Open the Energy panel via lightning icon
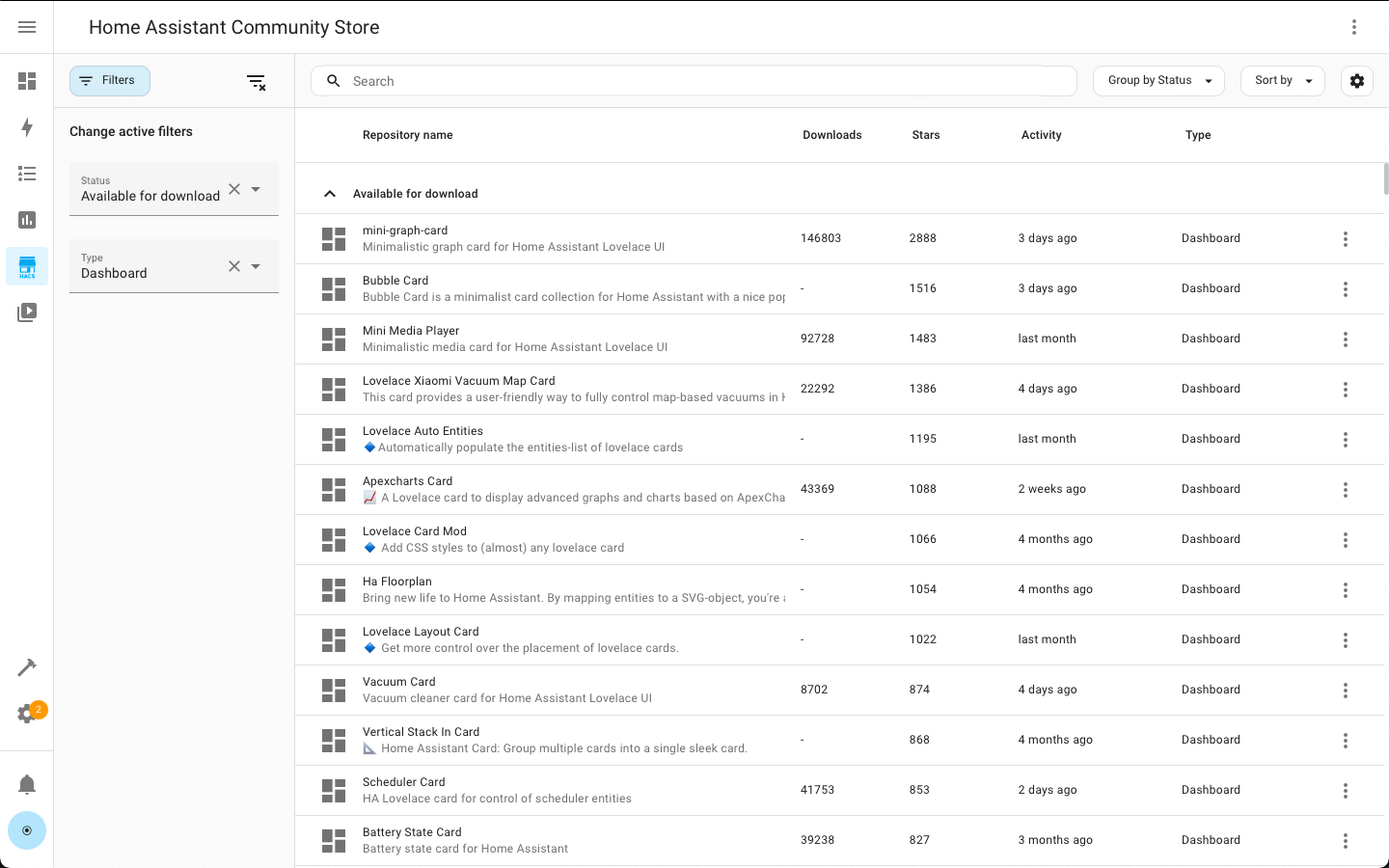 27,127
